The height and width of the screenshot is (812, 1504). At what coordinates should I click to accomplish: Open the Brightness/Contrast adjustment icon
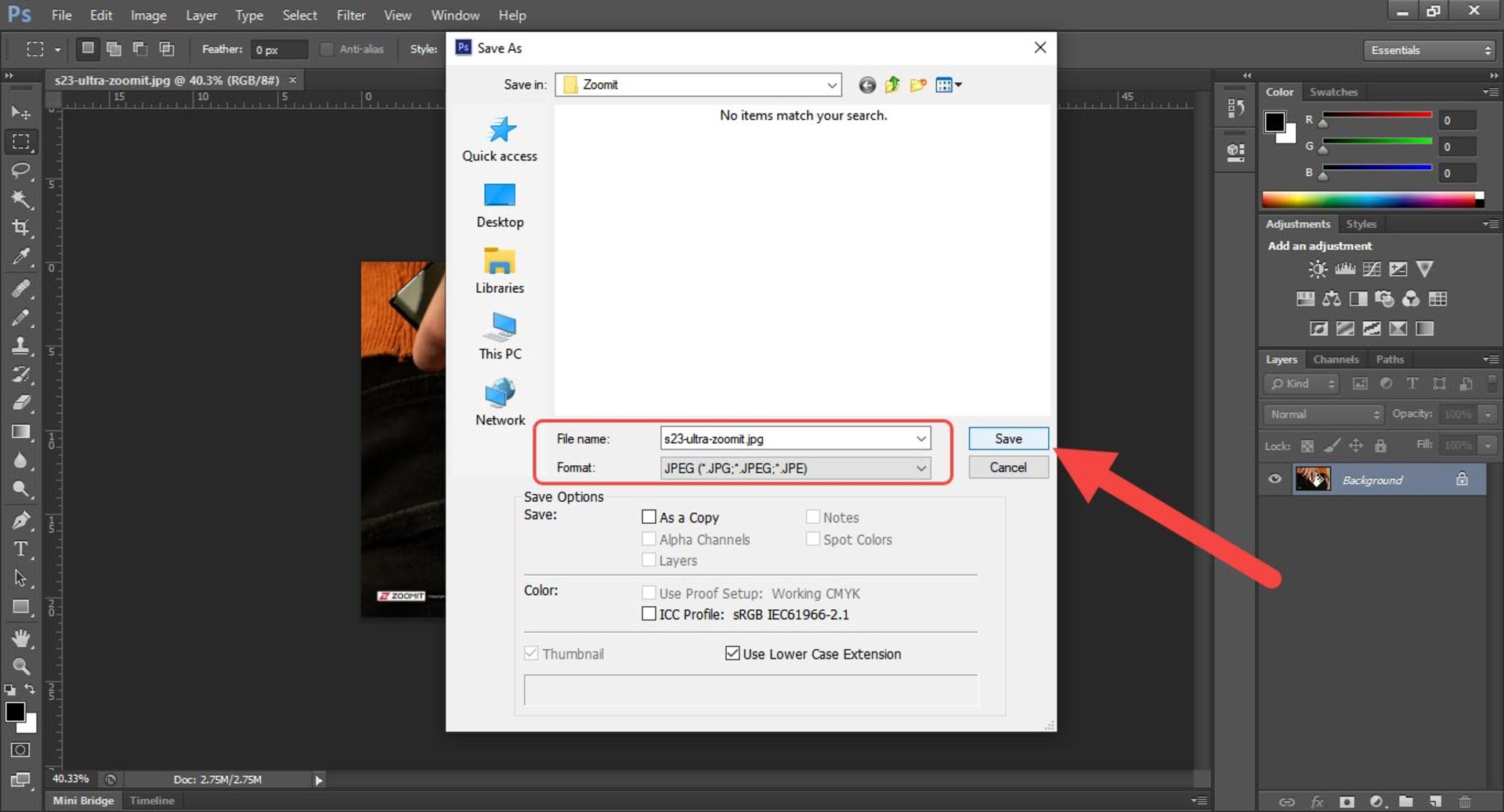click(1318, 269)
